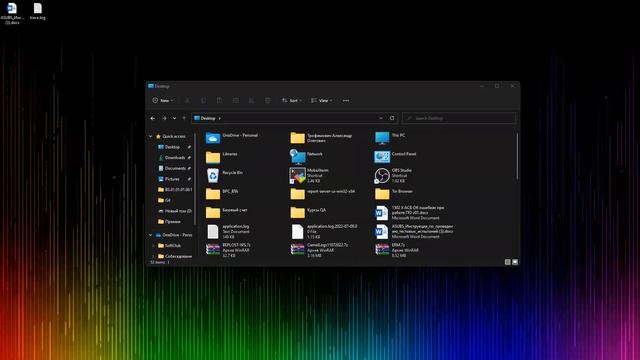Click the Desktop breadcrumb in address bar
The height and width of the screenshot is (360, 640).
[x=208, y=118]
